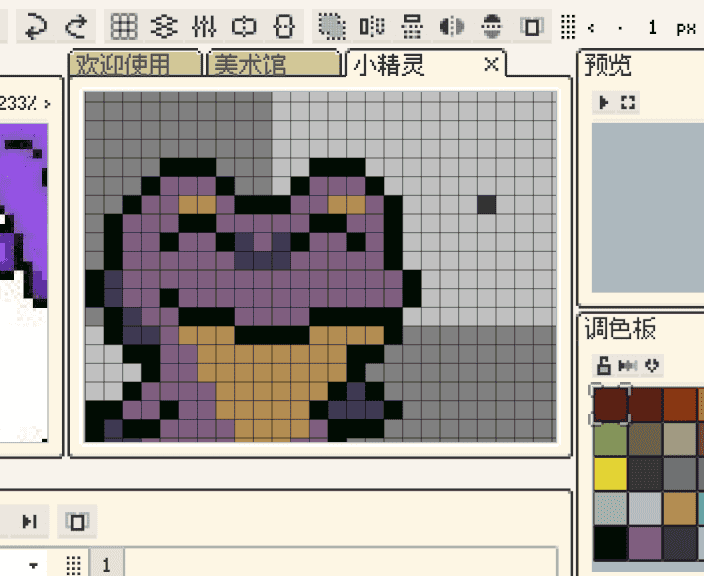
Task: Click the dotted grid icon in timeline
Action: (73, 565)
